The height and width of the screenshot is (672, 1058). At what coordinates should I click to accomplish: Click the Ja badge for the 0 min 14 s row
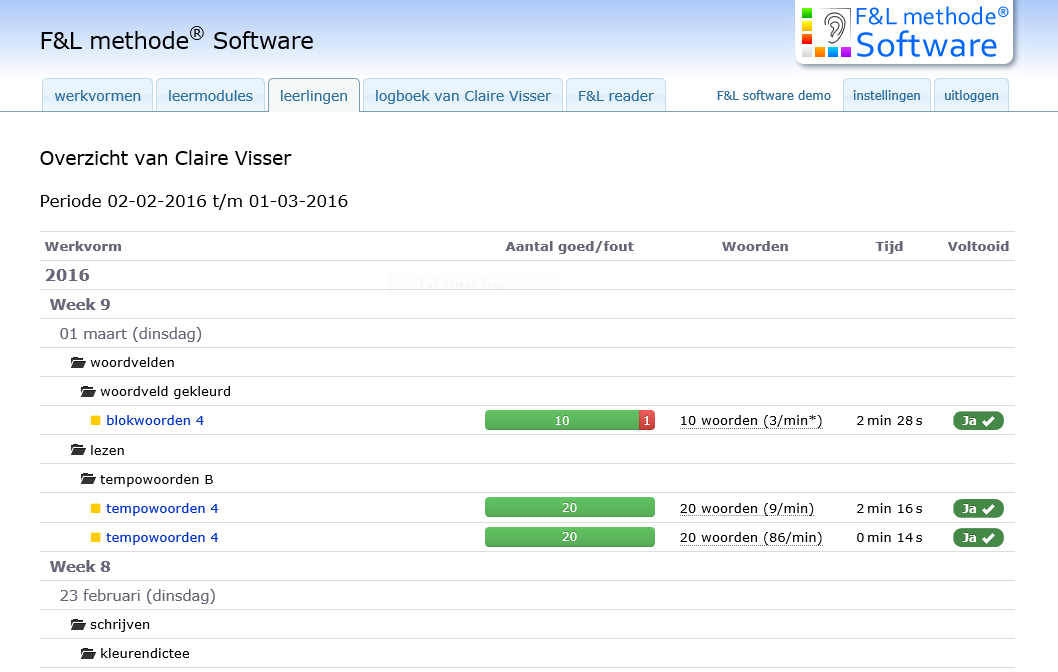click(977, 538)
